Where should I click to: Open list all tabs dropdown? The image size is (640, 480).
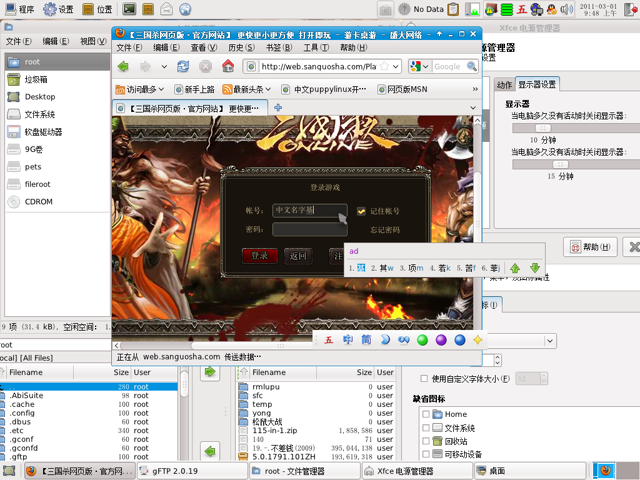click(x=473, y=108)
